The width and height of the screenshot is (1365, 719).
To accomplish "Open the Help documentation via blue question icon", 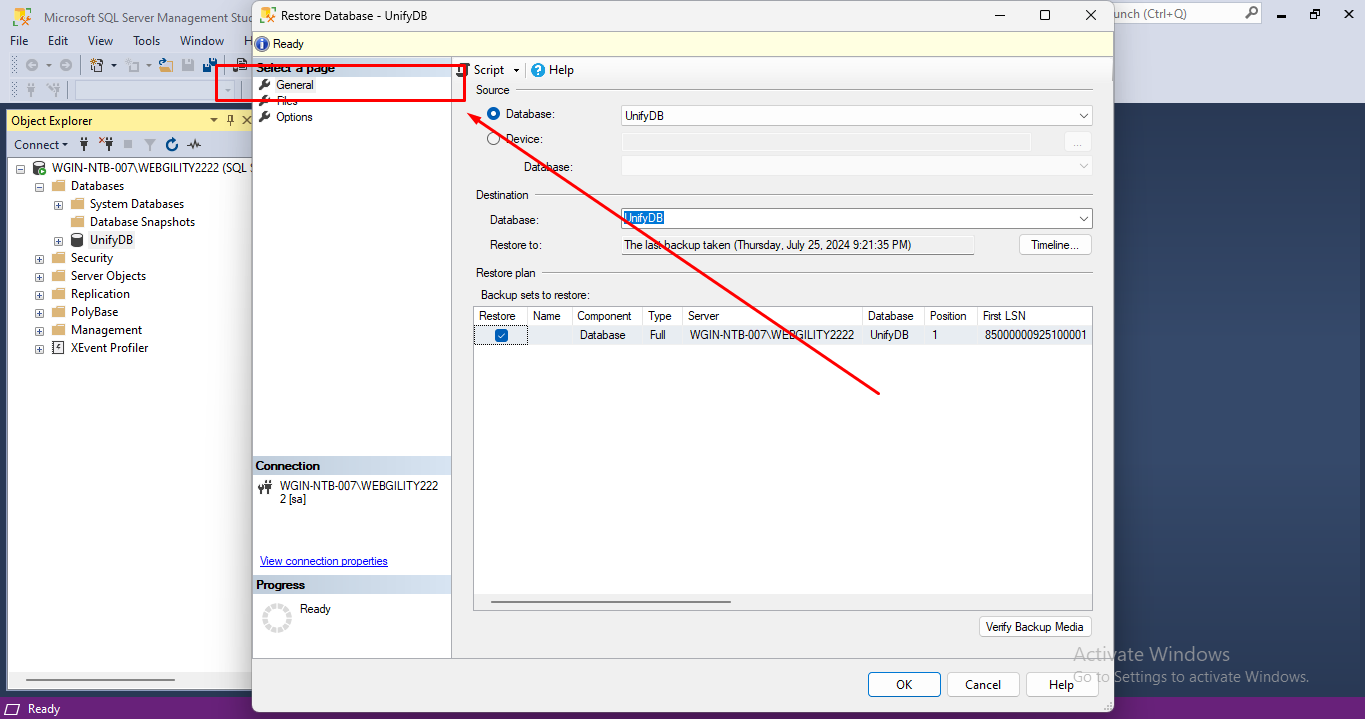I will click(x=537, y=70).
